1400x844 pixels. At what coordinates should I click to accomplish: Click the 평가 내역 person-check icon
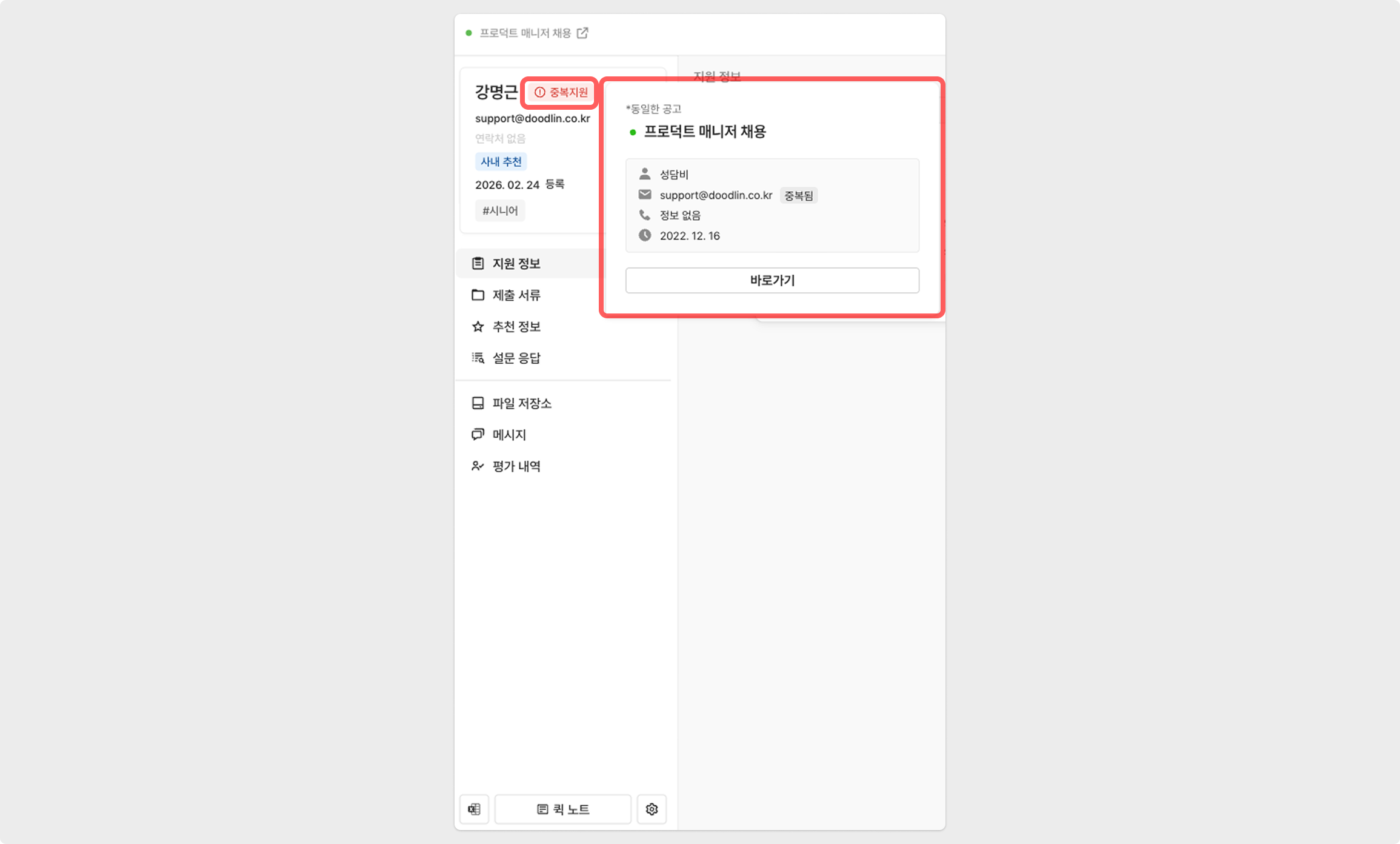pos(478,466)
